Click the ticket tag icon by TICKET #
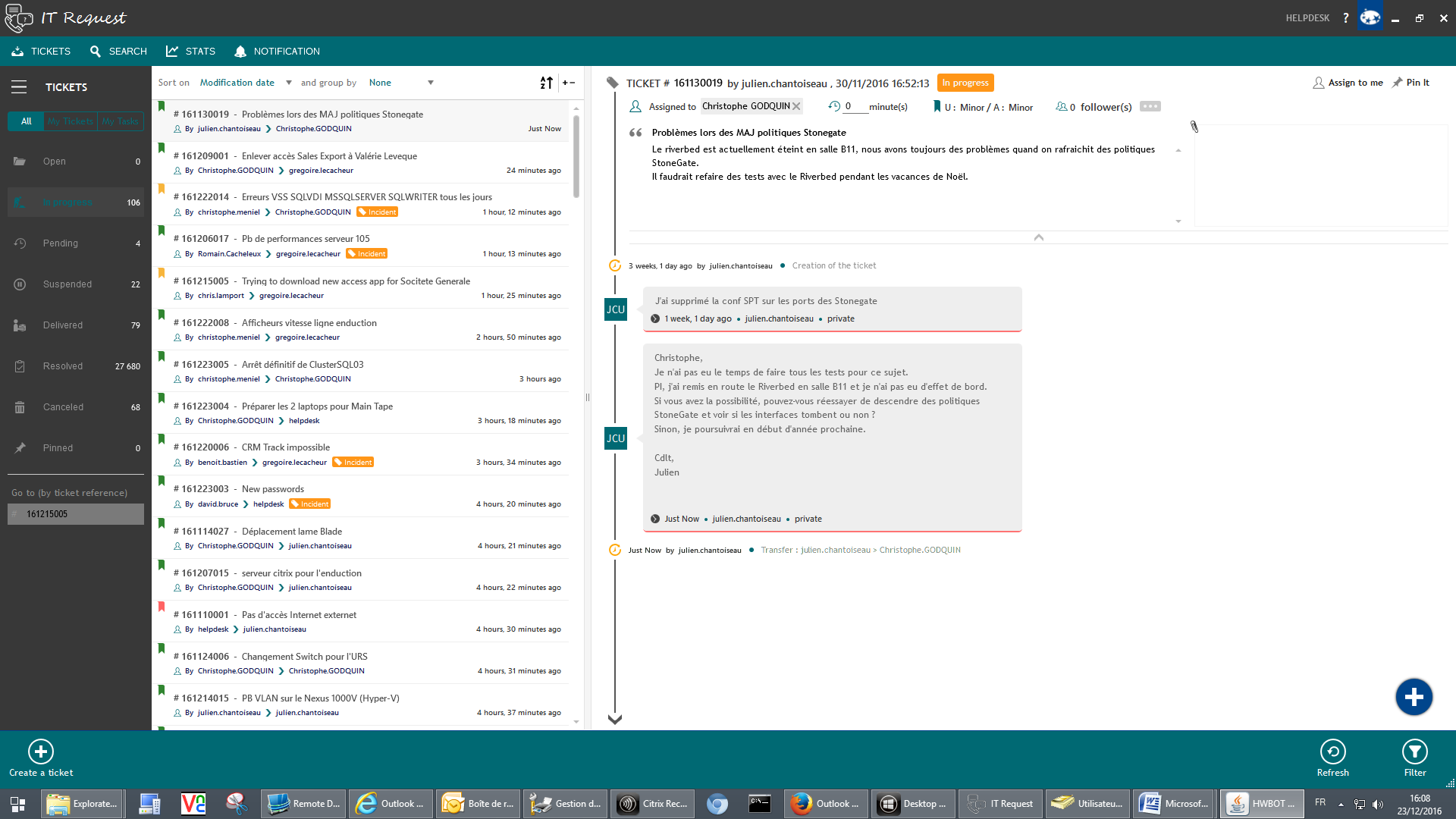The width and height of the screenshot is (1456, 819). coord(613,83)
